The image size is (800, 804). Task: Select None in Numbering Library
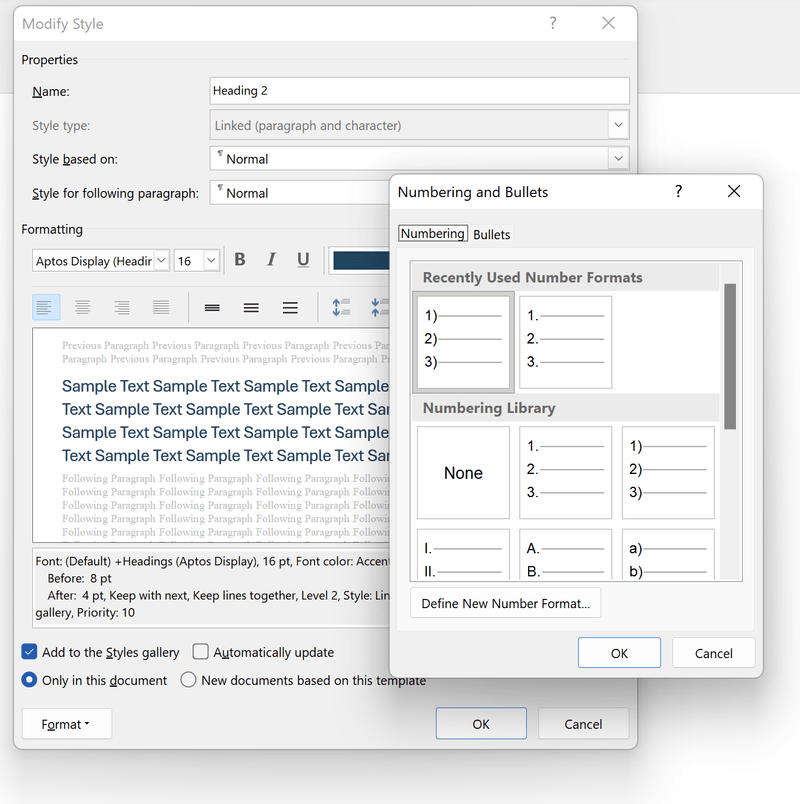pyautogui.click(x=463, y=472)
